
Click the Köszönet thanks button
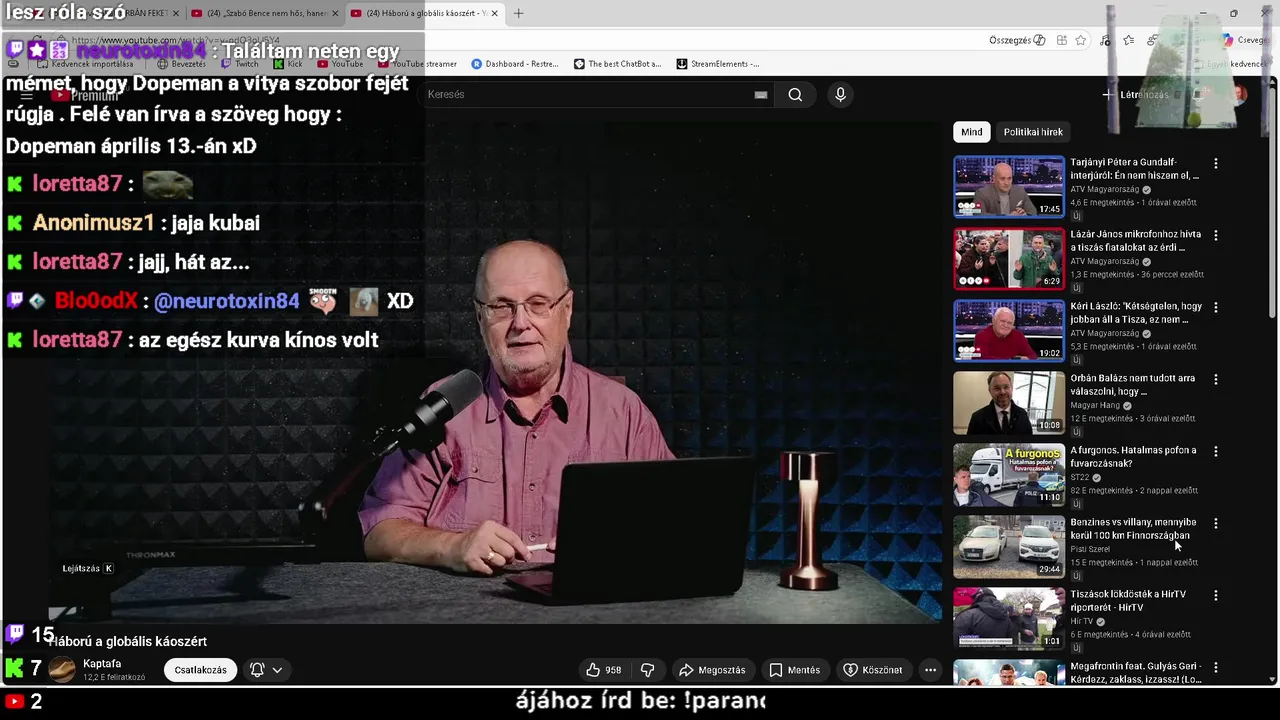pyautogui.click(x=873, y=670)
